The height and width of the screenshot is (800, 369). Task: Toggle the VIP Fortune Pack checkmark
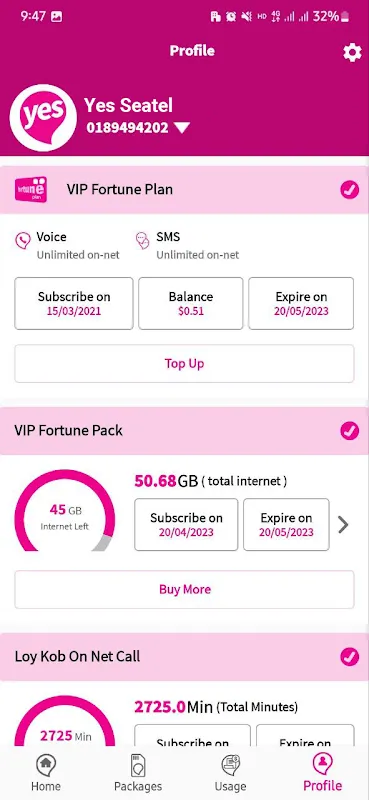click(x=350, y=431)
